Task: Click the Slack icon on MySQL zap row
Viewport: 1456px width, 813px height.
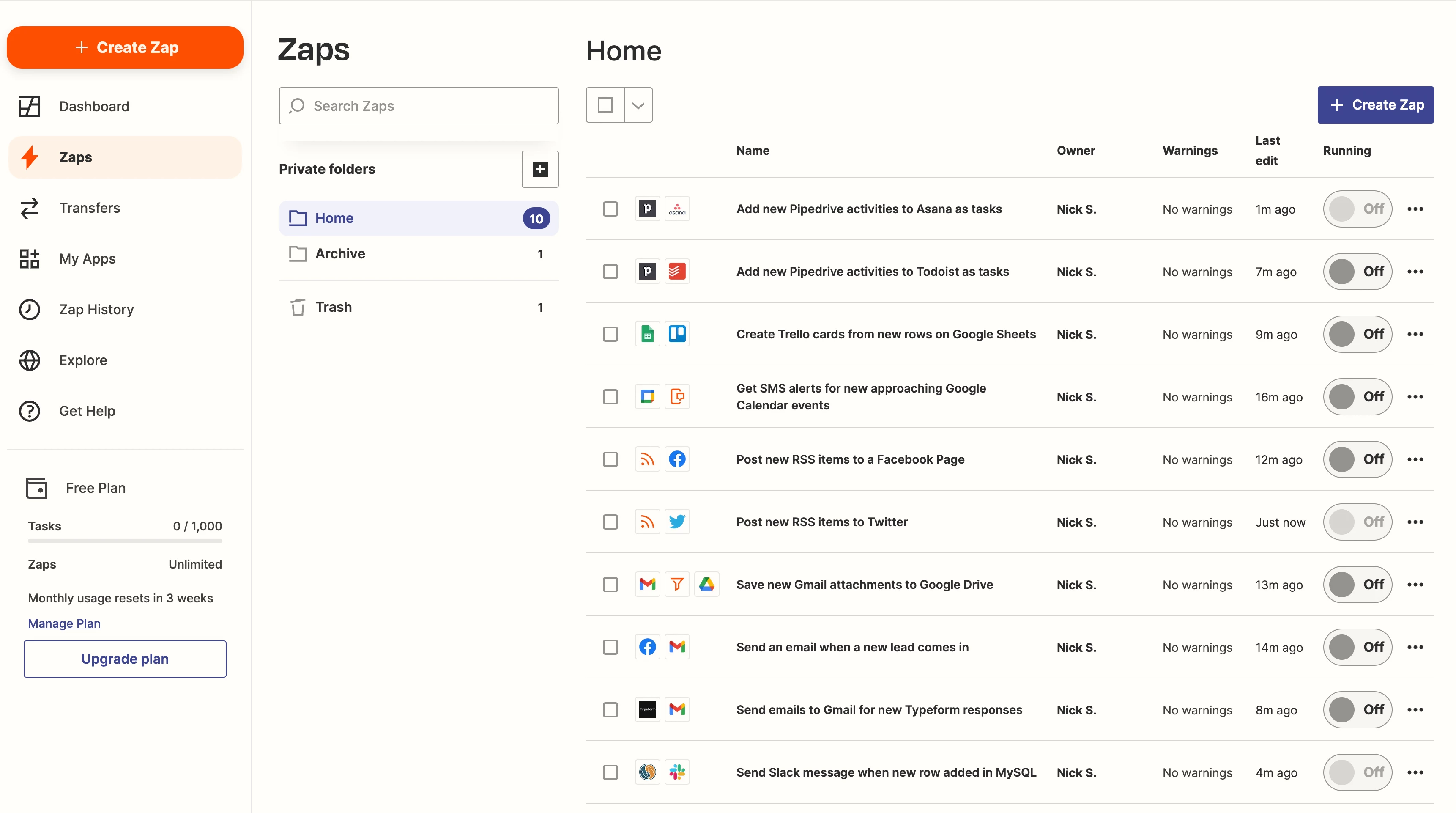Action: (676, 772)
